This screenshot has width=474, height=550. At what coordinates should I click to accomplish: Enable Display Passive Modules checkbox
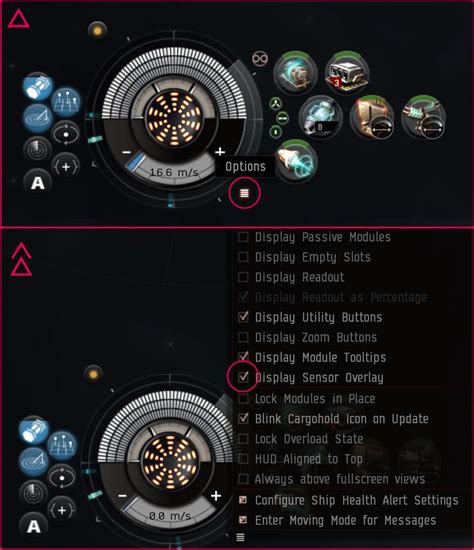click(243, 237)
